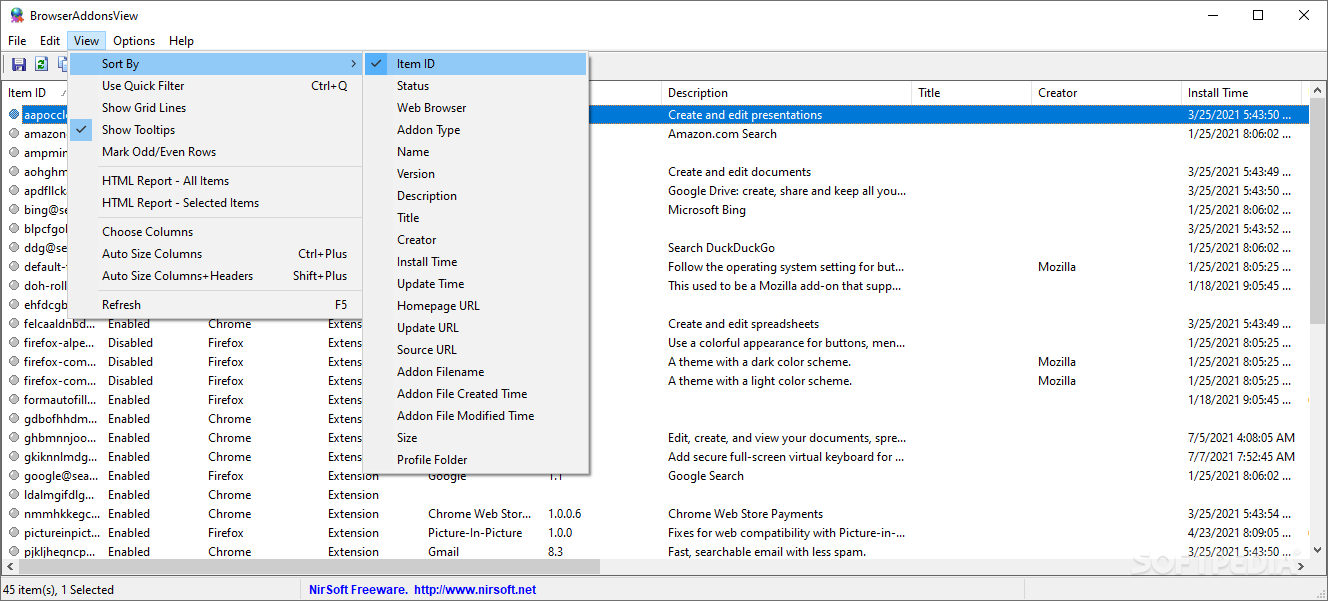This screenshot has height=601, width=1328.
Task: Click the status icon beside the google@sea row
Action: pos(14,476)
